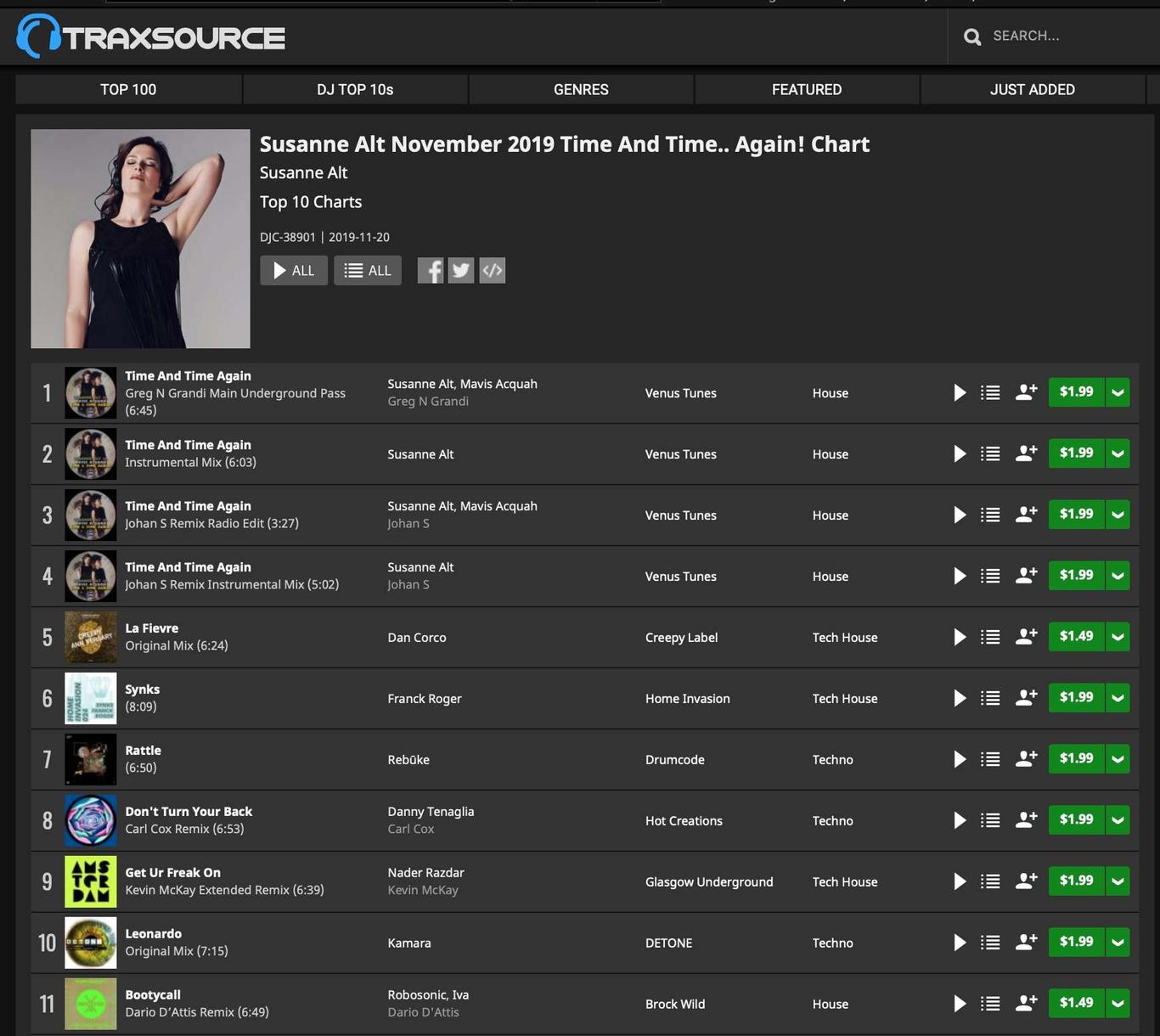Open Brock Wild label link
The height and width of the screenshot is (1036, 1160).
(675, 1005)
